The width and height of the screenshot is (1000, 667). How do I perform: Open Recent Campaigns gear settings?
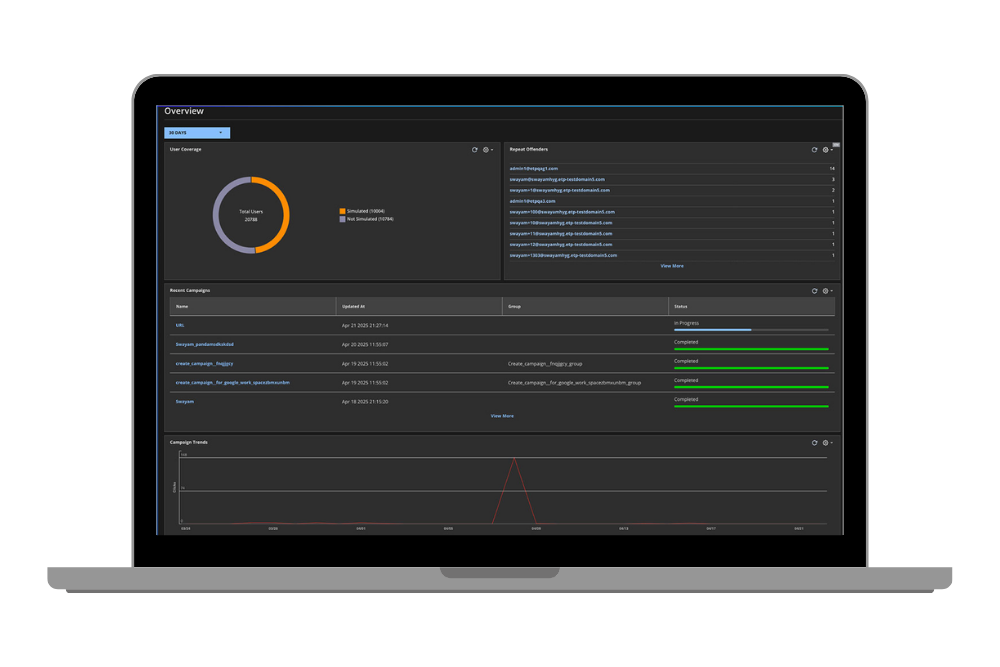click(828, 291)
